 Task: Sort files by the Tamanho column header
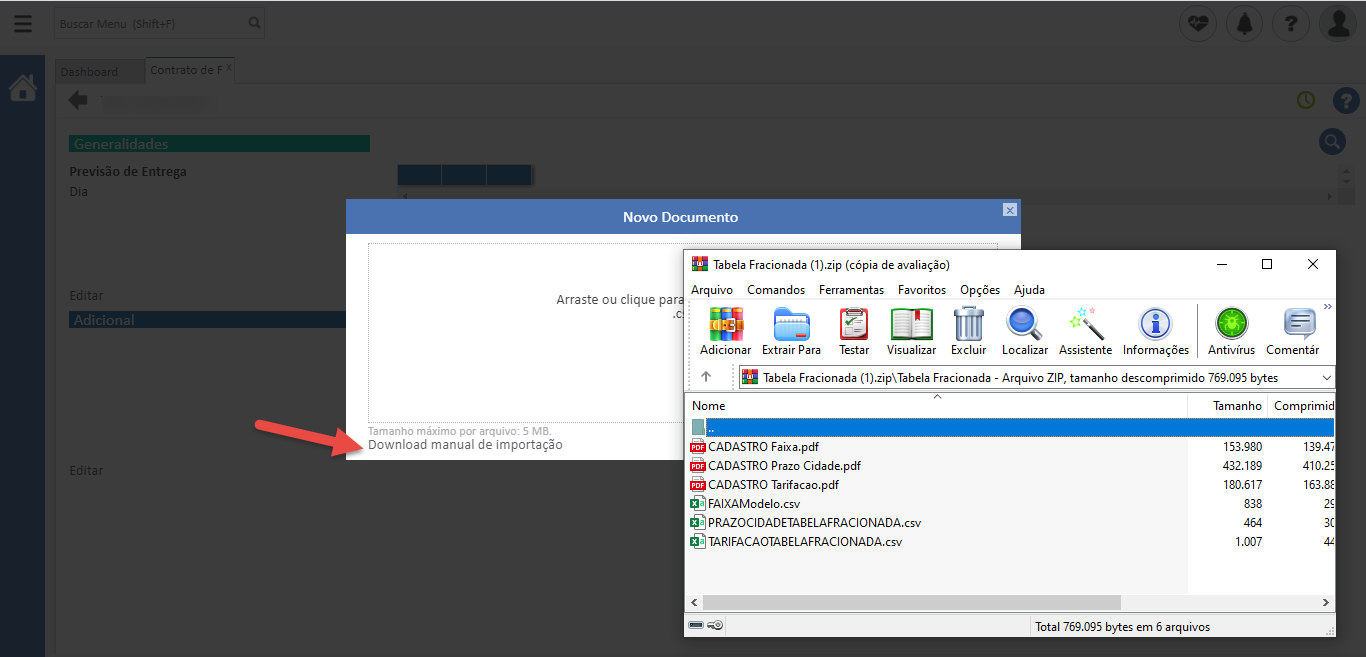1237,406
